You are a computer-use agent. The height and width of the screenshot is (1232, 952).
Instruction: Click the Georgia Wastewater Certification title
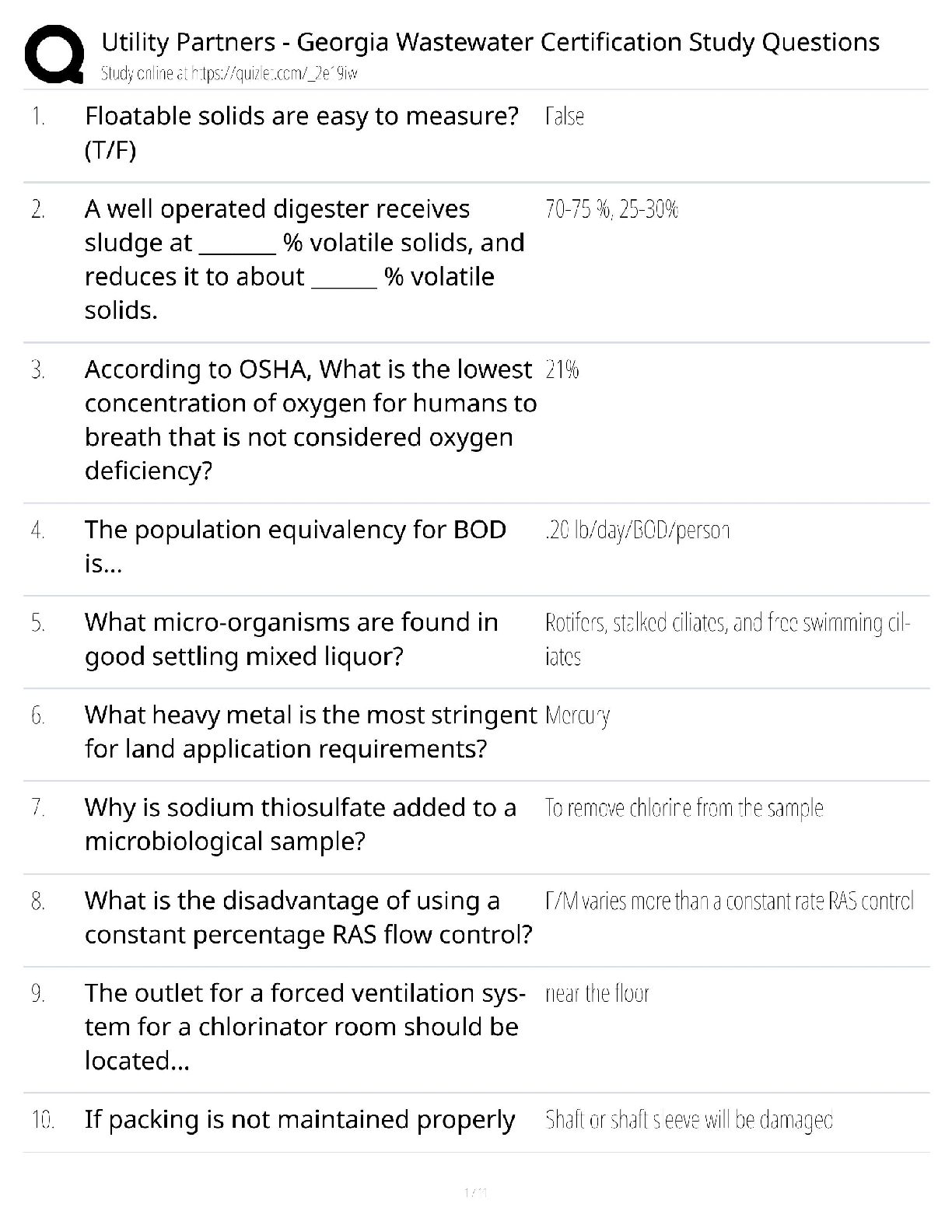(490, 42)
